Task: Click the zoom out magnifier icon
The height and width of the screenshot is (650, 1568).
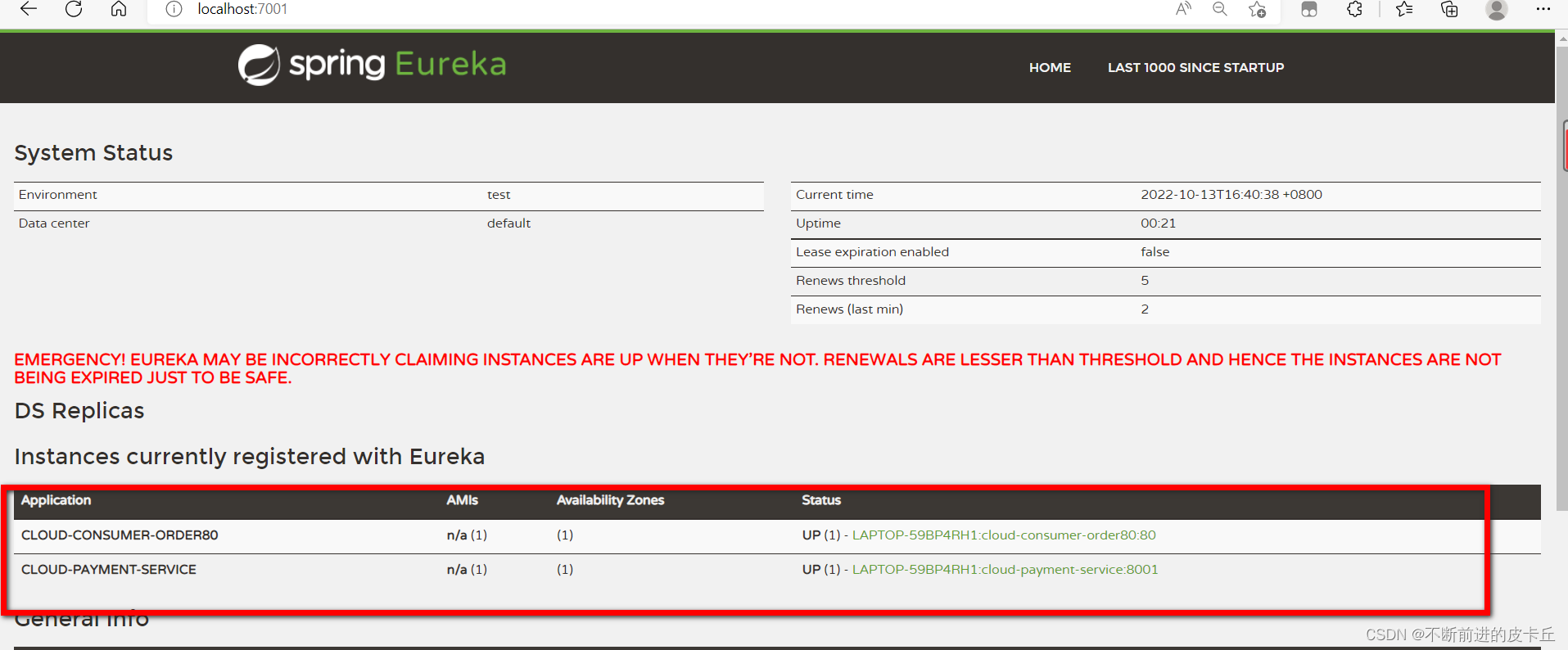Action: click(x=1220, y=9)
